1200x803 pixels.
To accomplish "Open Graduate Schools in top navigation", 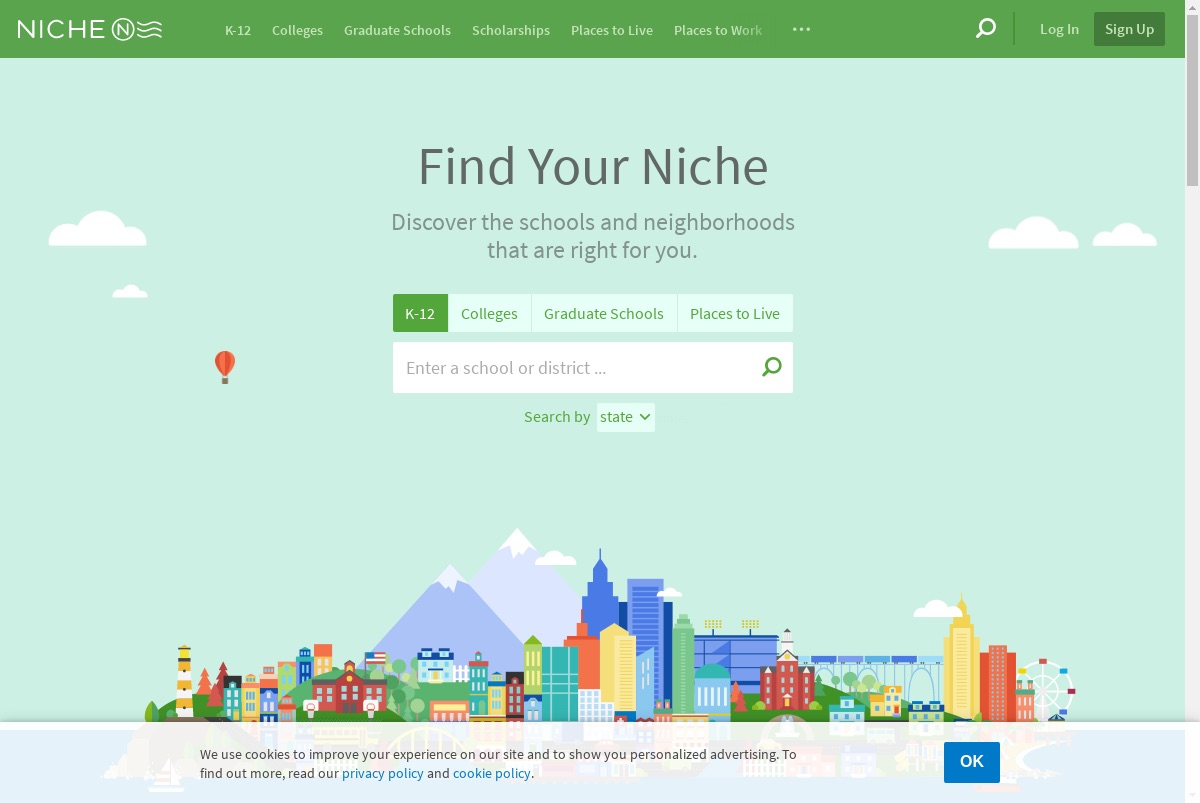I will click(x=397, y=30).
